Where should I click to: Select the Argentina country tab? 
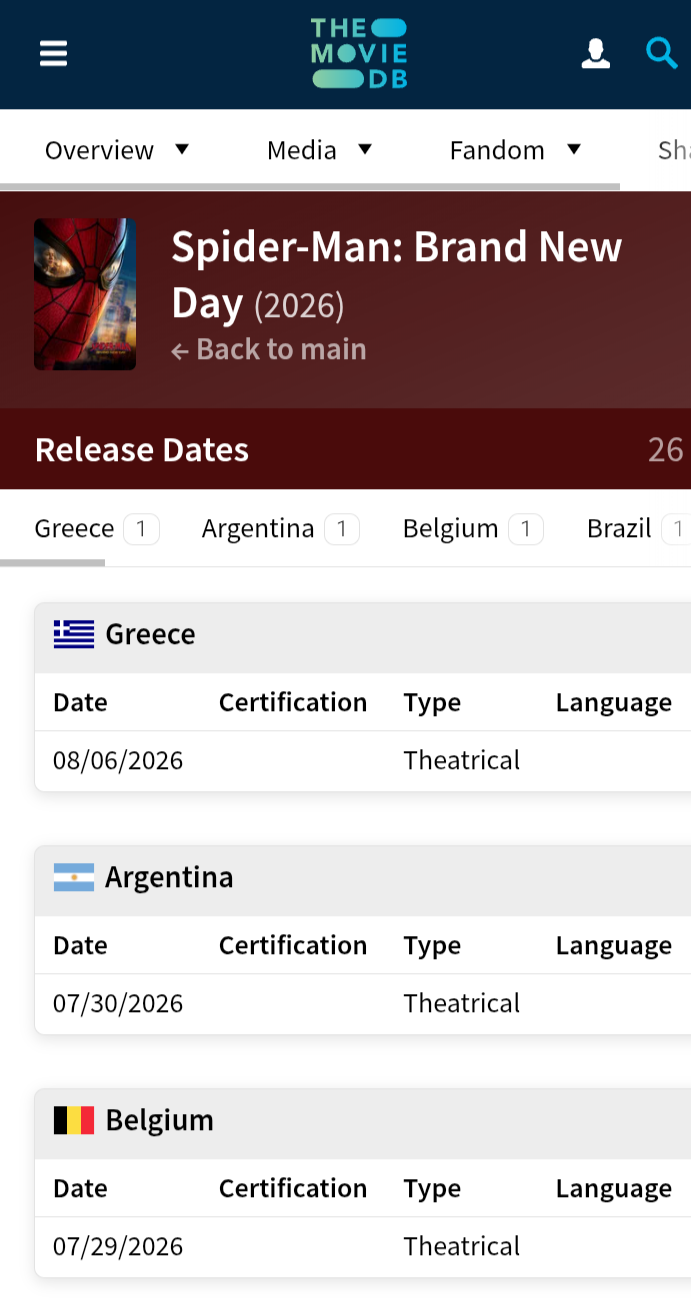(x=280, y=528)
